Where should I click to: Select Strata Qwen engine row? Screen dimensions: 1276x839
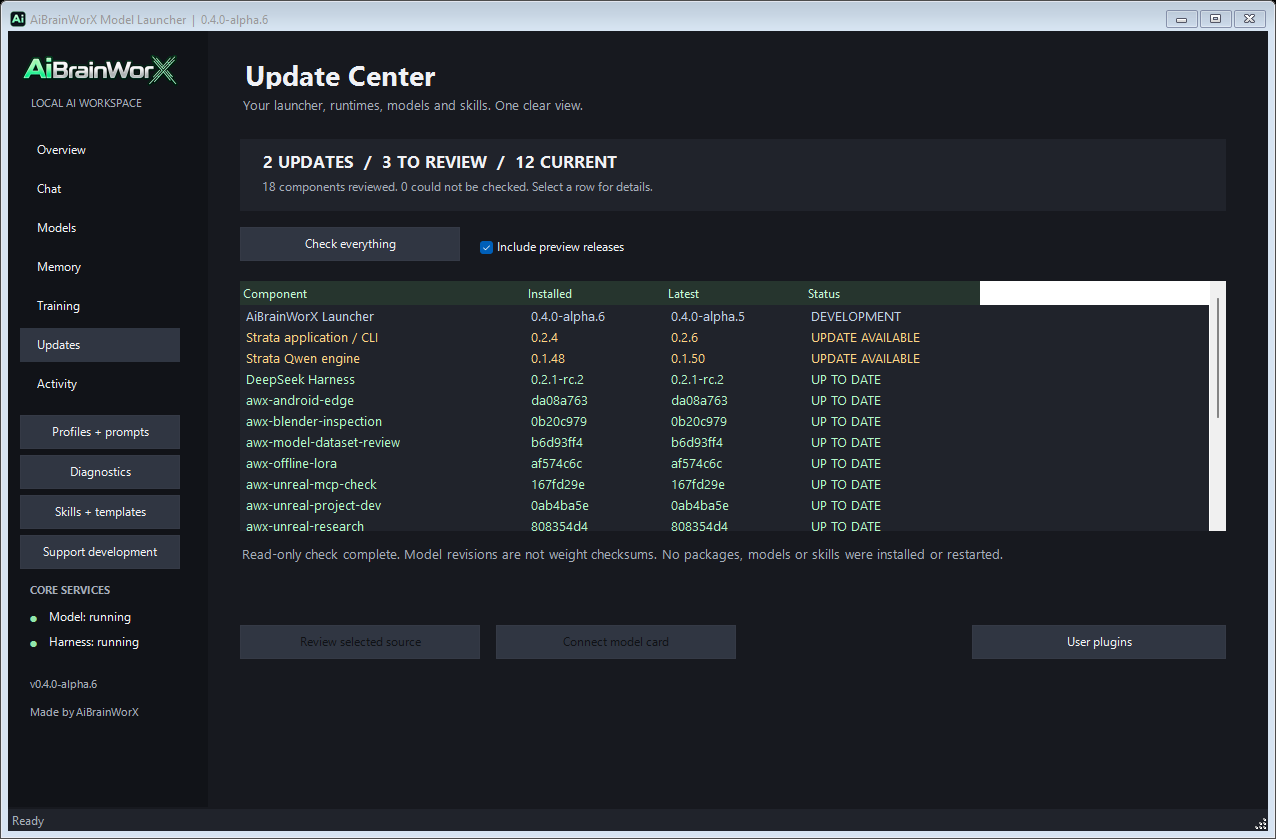click(725, 359)
